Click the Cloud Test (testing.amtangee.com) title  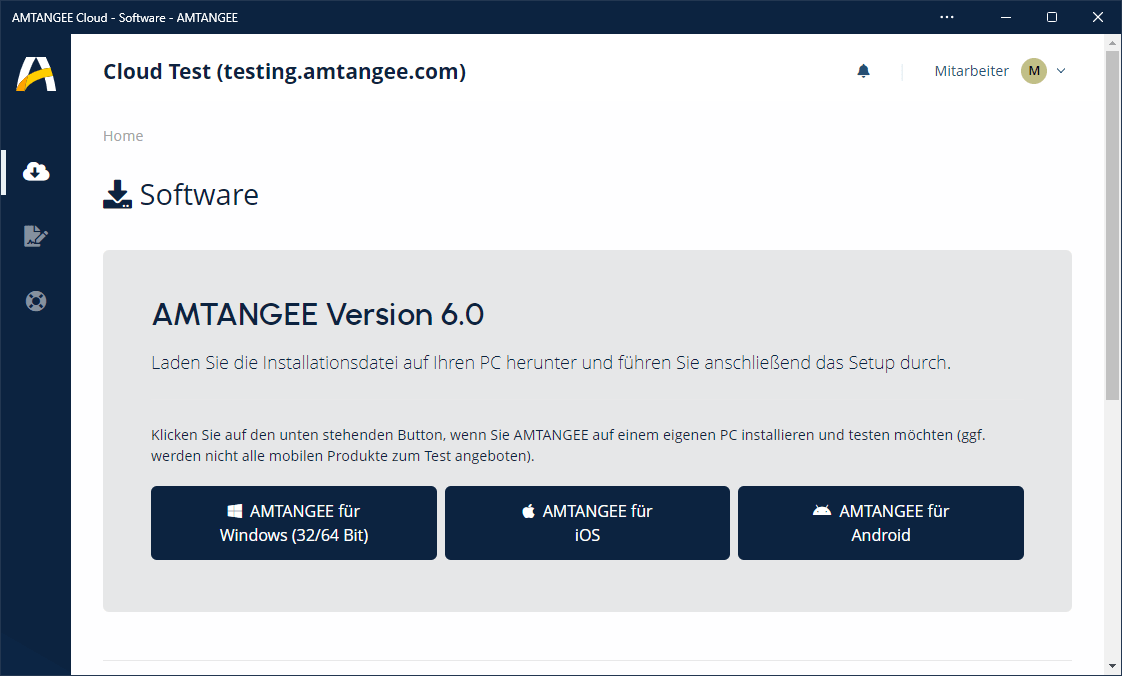click(285, 72)
